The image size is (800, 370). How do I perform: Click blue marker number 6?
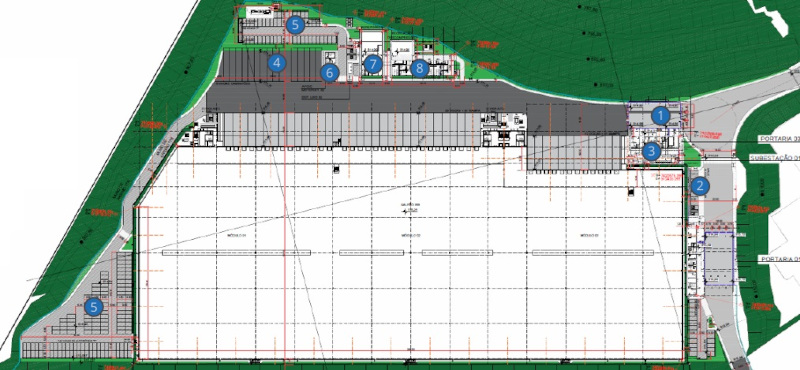pos(330,73)
